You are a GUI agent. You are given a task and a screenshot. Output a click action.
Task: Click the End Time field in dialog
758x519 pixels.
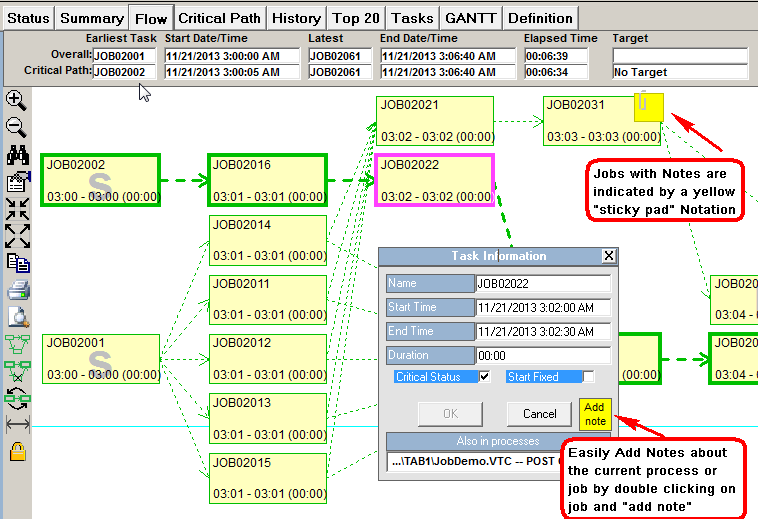point(543,332)
